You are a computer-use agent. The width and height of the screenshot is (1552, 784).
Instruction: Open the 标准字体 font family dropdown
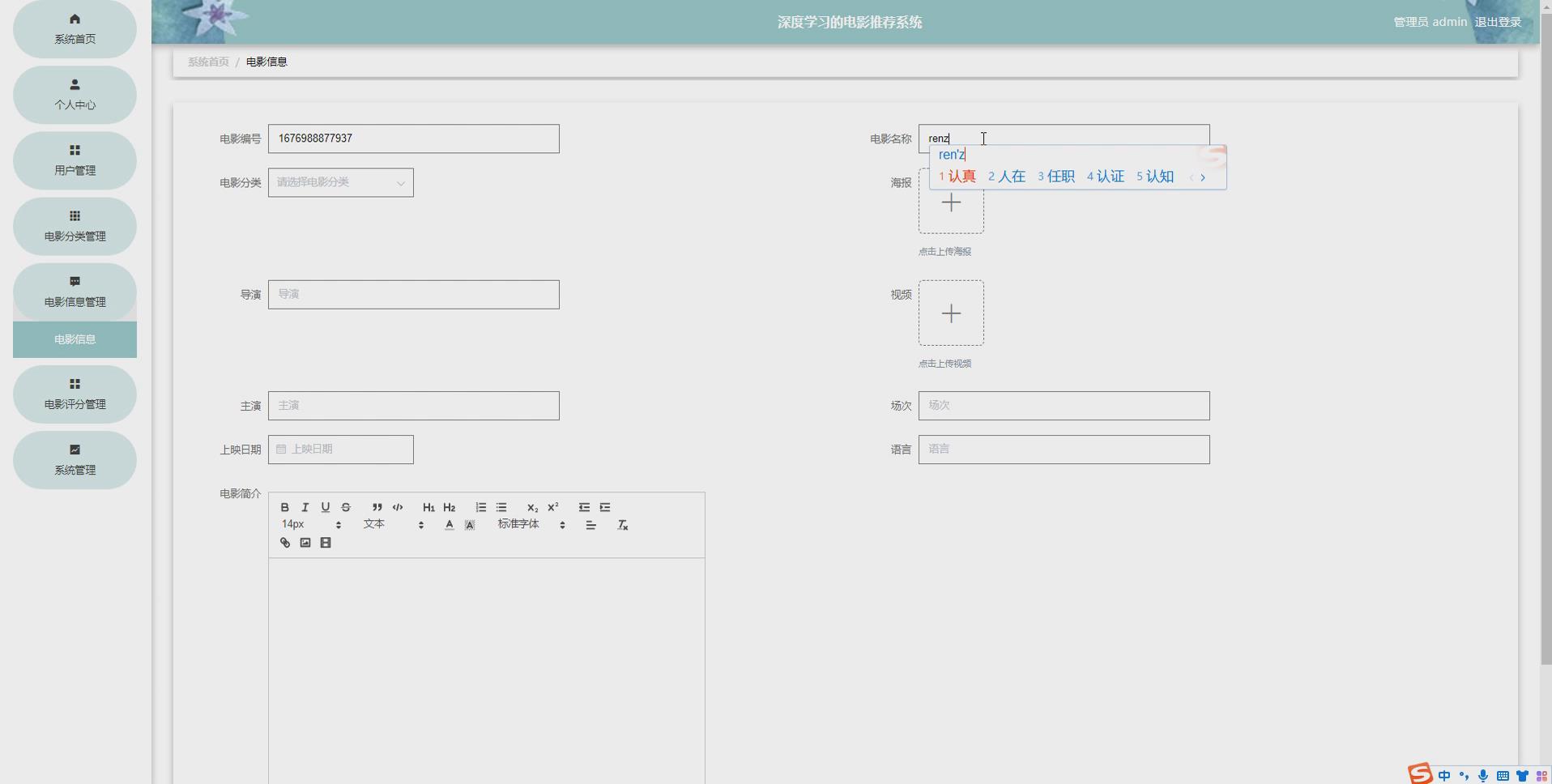tap(531, 525)
